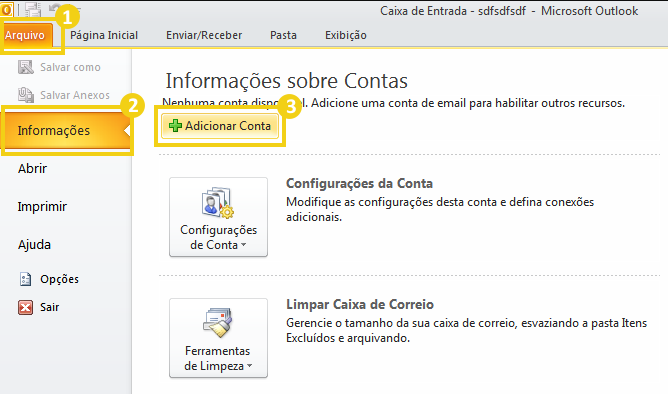Click the Ferramentas de Limpeza broom icon
This screenshot has width=668, height=394.
coord(218,322)
